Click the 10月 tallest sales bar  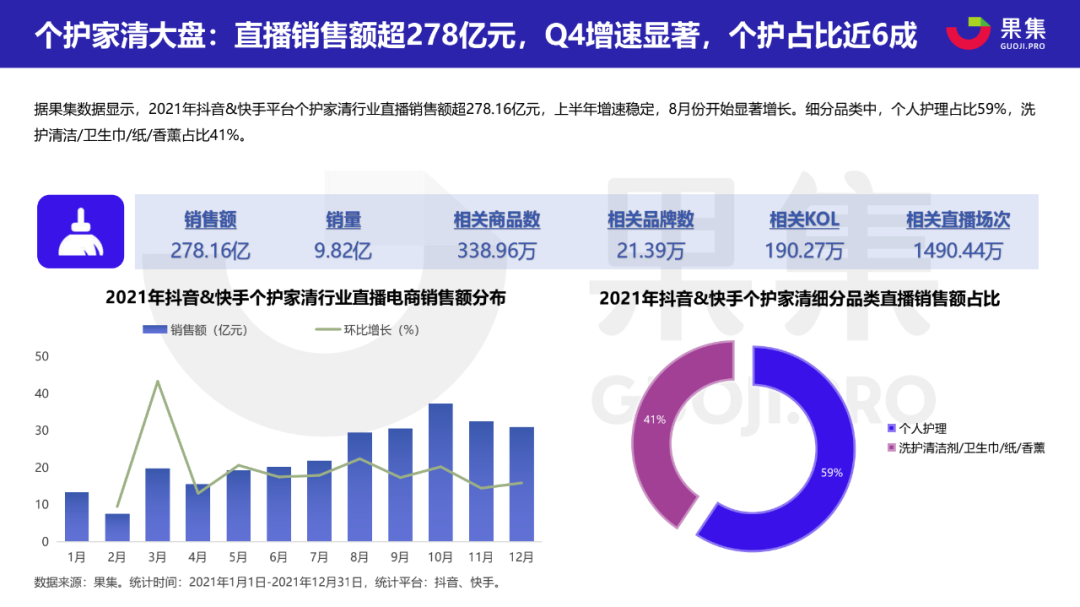(x=441, y=472)
